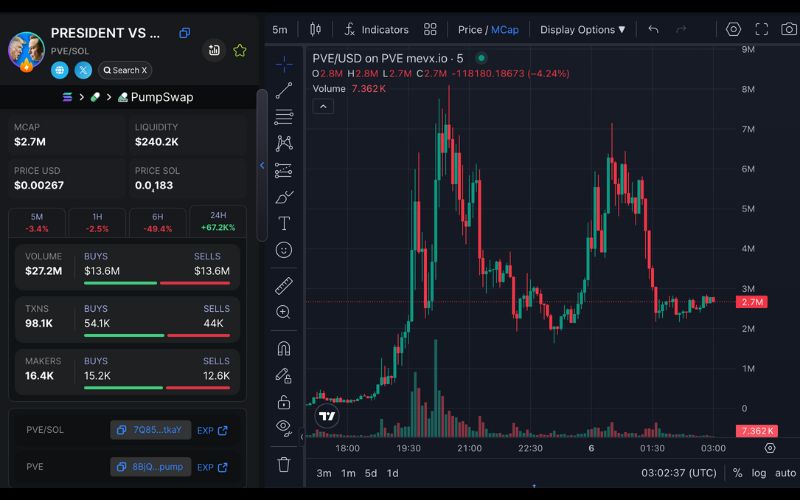Click the Search X button
Viewport: 800px width, 500px height.
coord(125,70)
